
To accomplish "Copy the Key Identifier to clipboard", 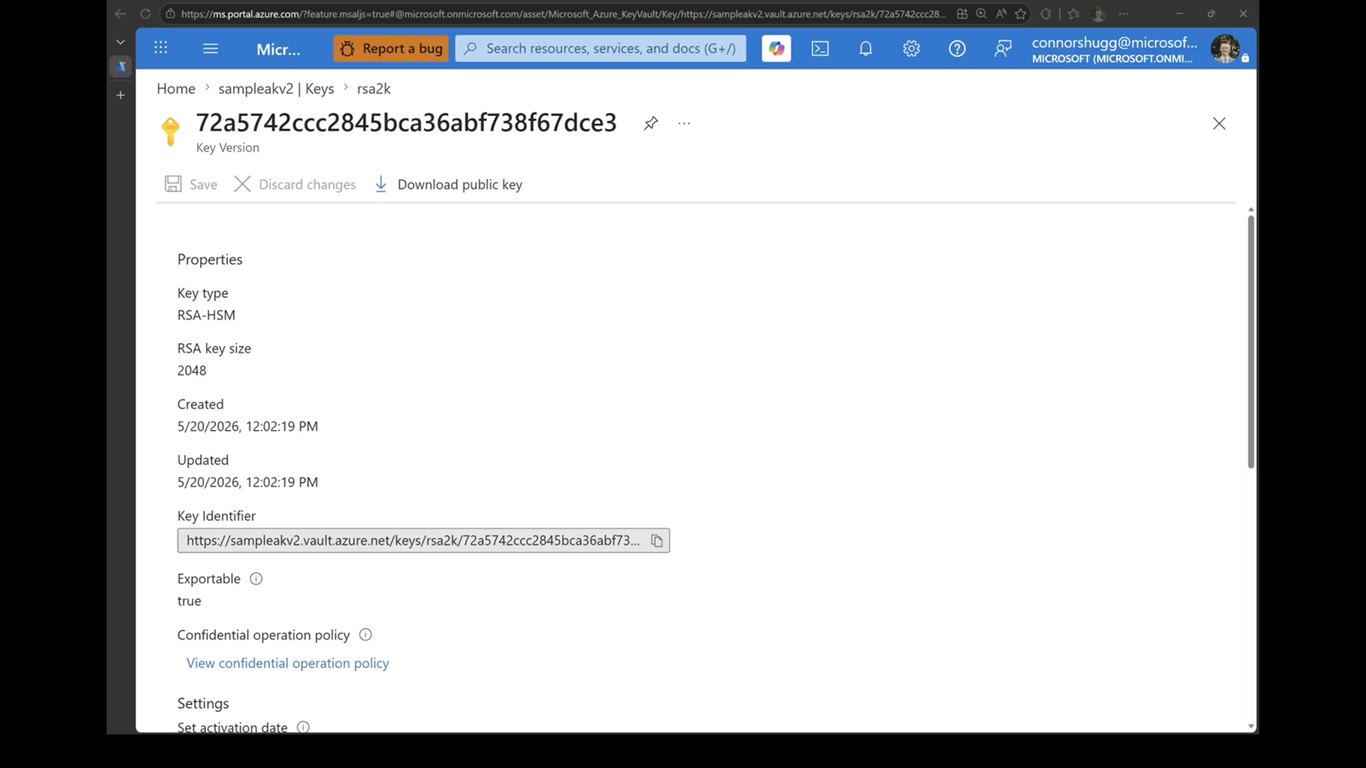I will click(657, 540).
